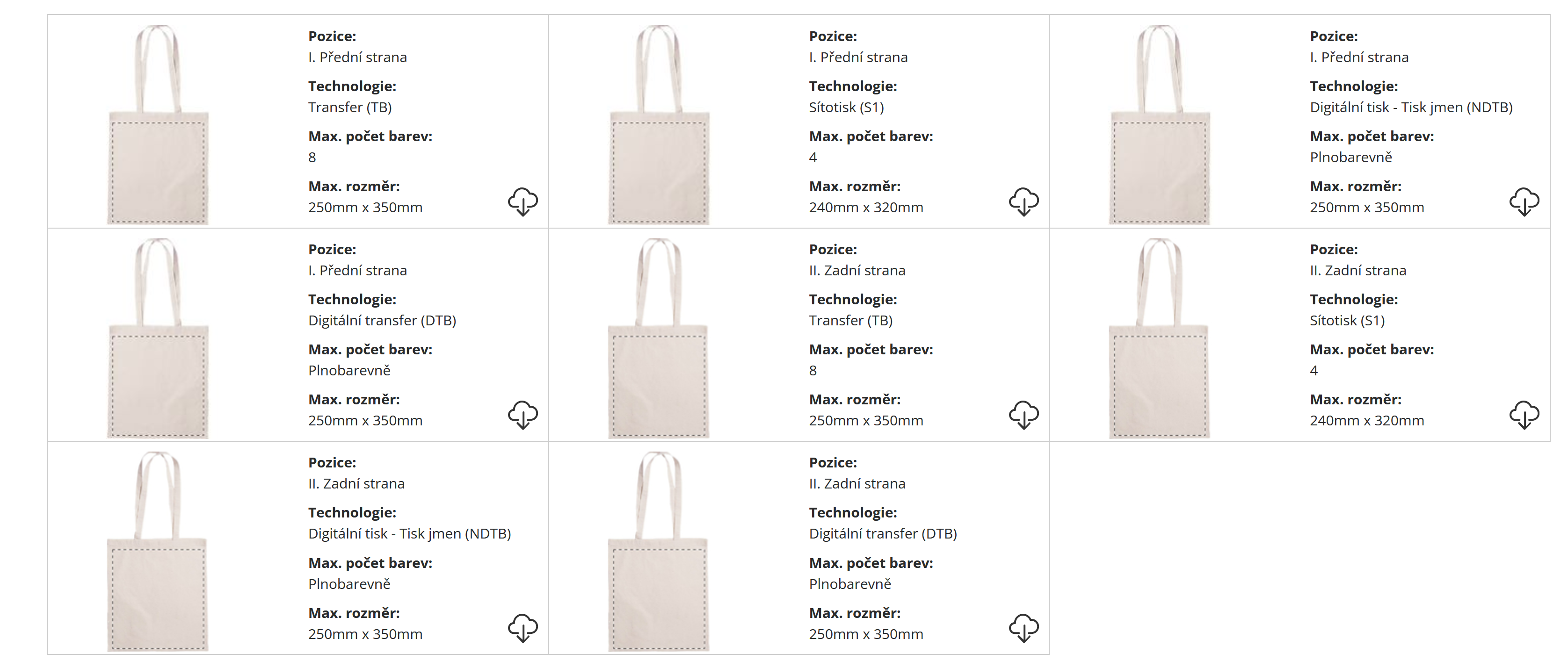1568x668 pixels.
Task: Click 'Digitální transfer (DTB)' text under Zadní strana
Action: click(x=883, y=533)
